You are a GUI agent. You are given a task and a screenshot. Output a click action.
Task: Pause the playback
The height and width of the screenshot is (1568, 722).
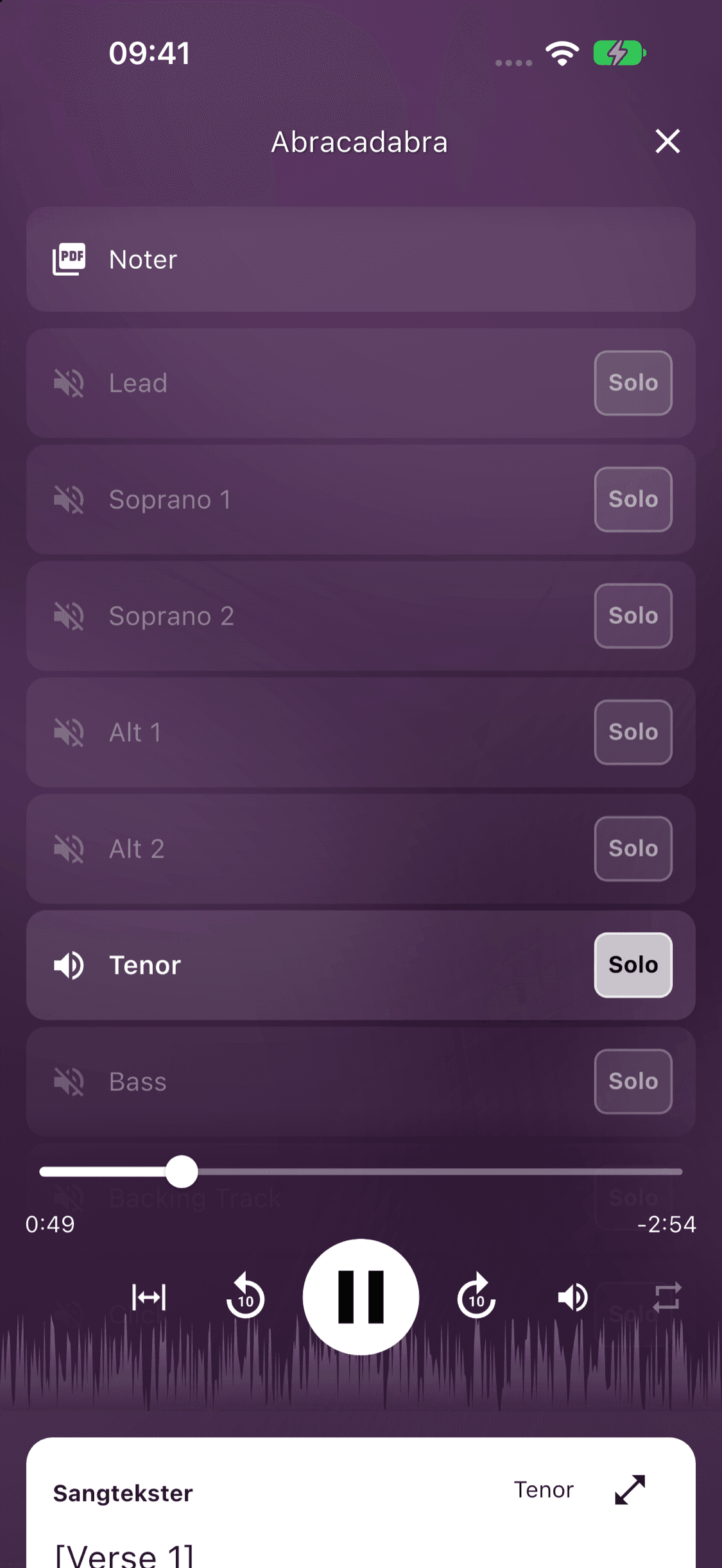[x=361, y=1297]
